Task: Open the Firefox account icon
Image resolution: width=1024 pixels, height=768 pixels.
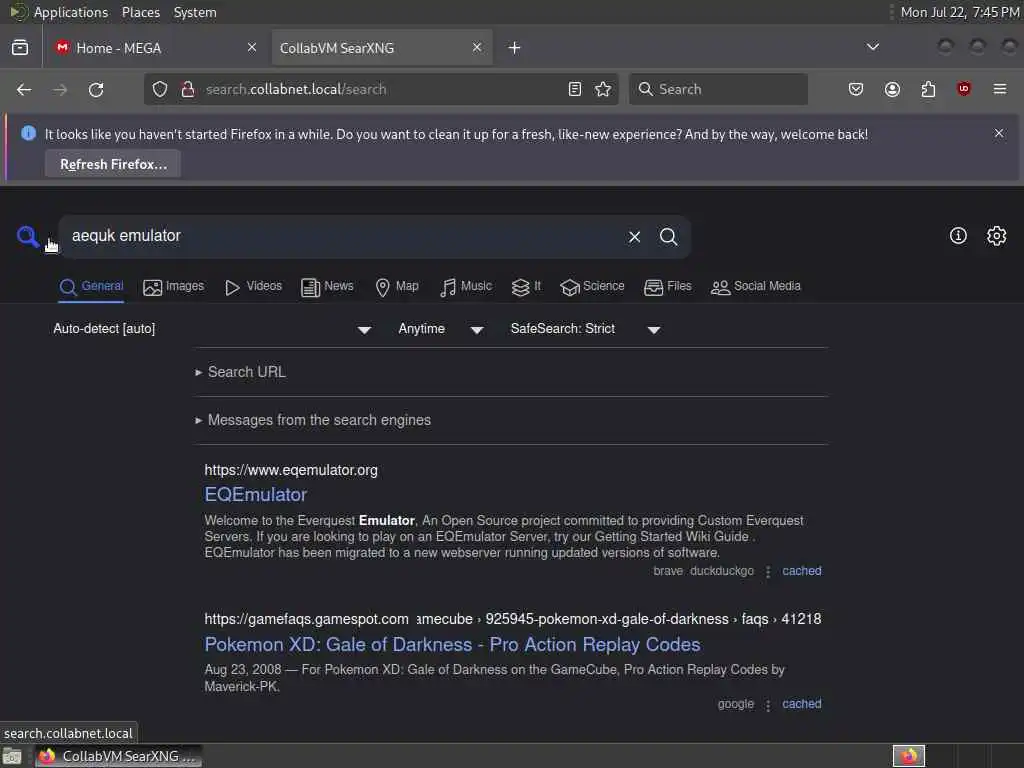Action: tap(892, 89)
